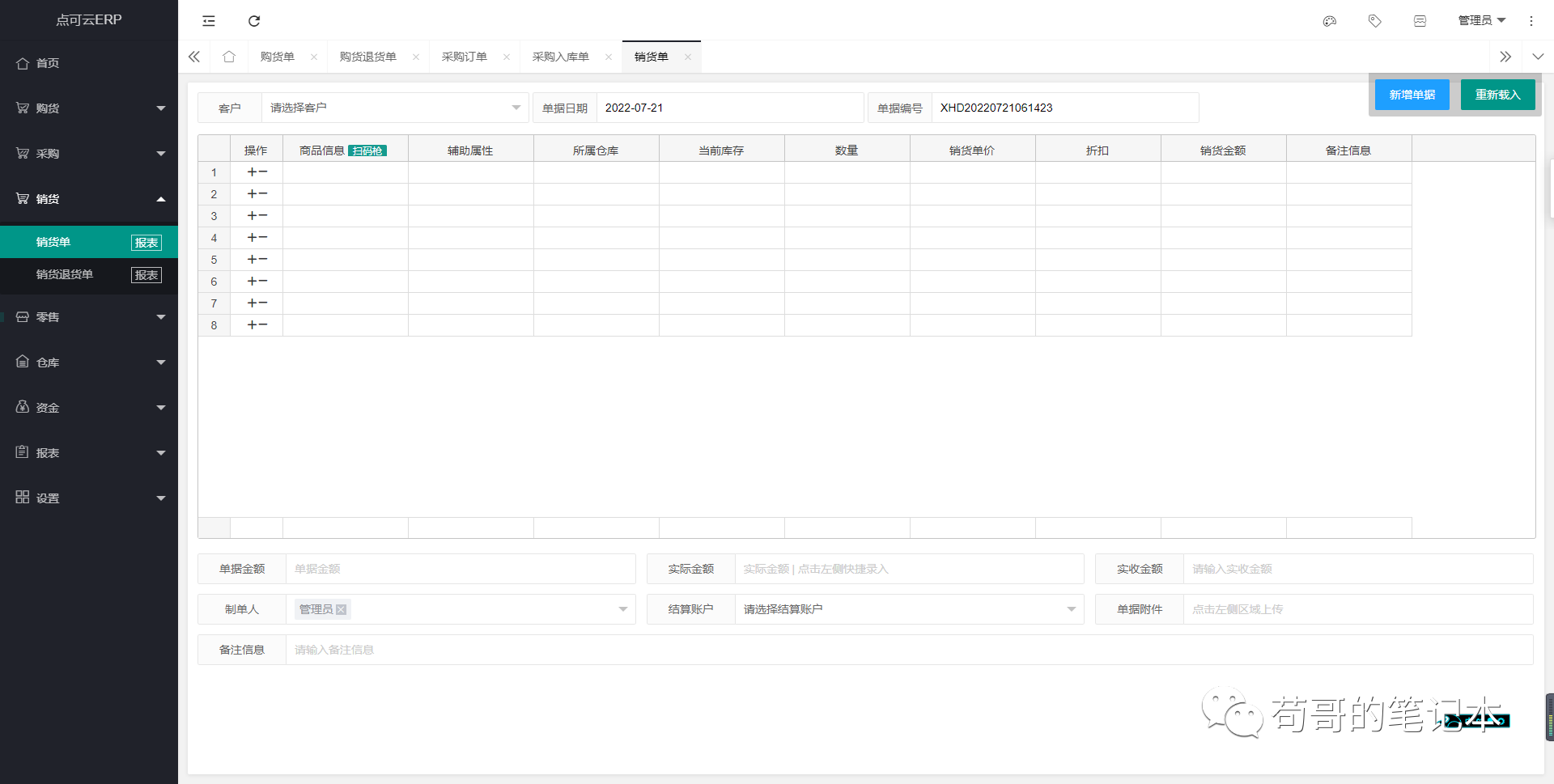Click the 点可云ERP logo title
The width and height of the screenshot is (1554, 784).
pos(89,20)
